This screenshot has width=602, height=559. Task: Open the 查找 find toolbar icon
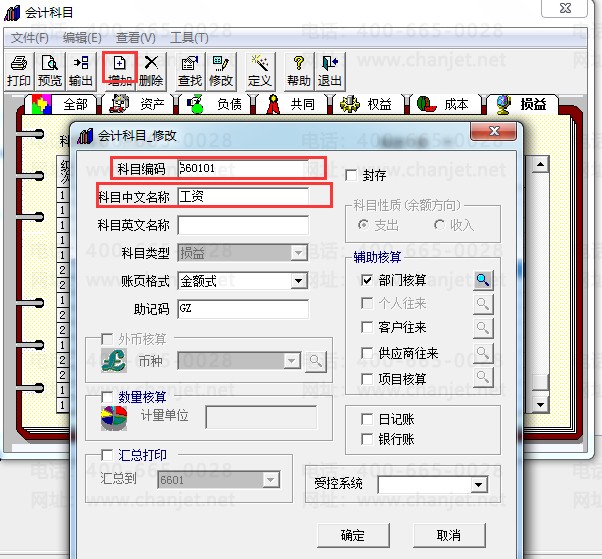click(190, 71)
